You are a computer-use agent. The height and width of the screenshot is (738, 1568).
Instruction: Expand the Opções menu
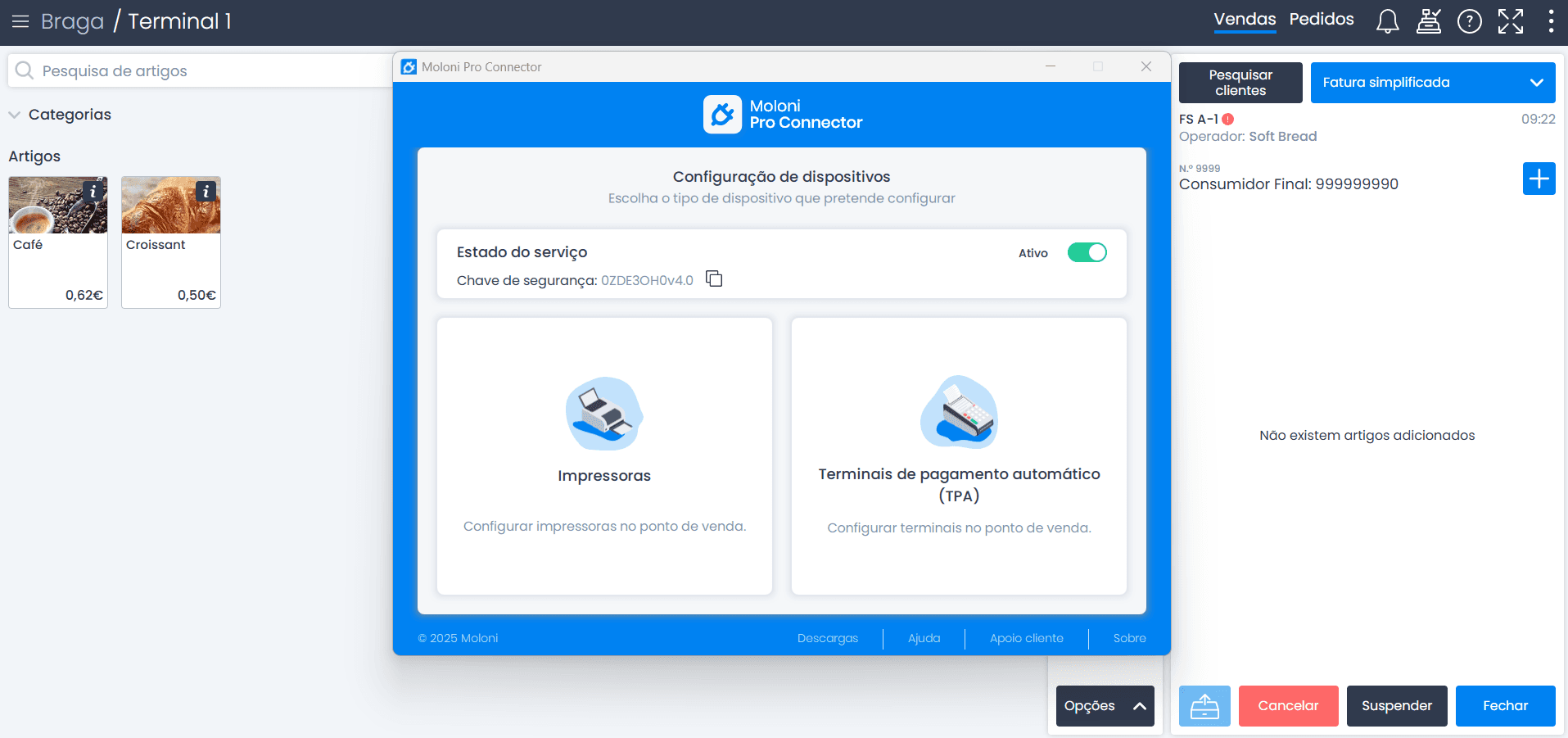1105,706
